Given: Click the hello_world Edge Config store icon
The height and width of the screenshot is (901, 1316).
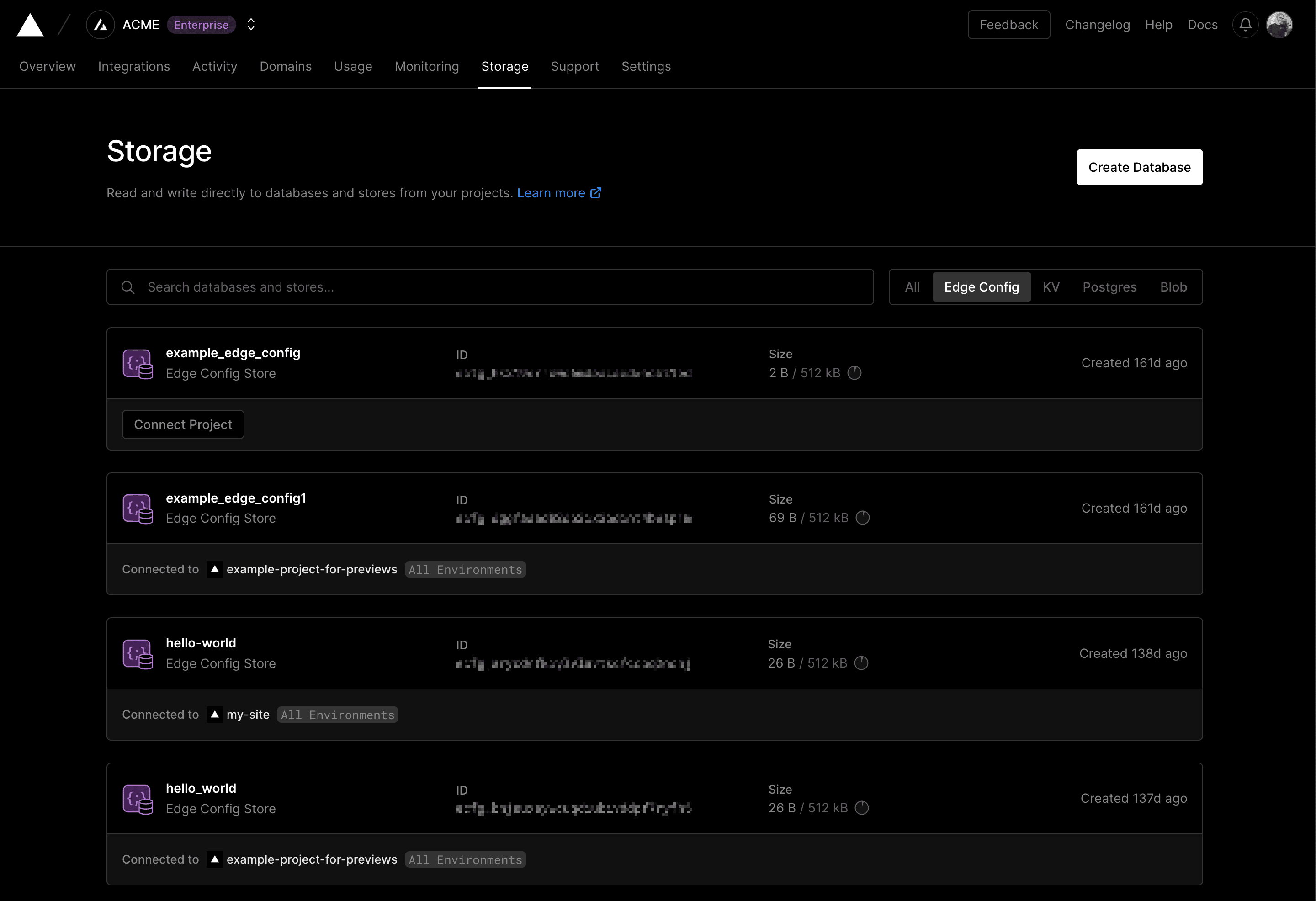Looking at the screenshot, I should tap(138, 799).
